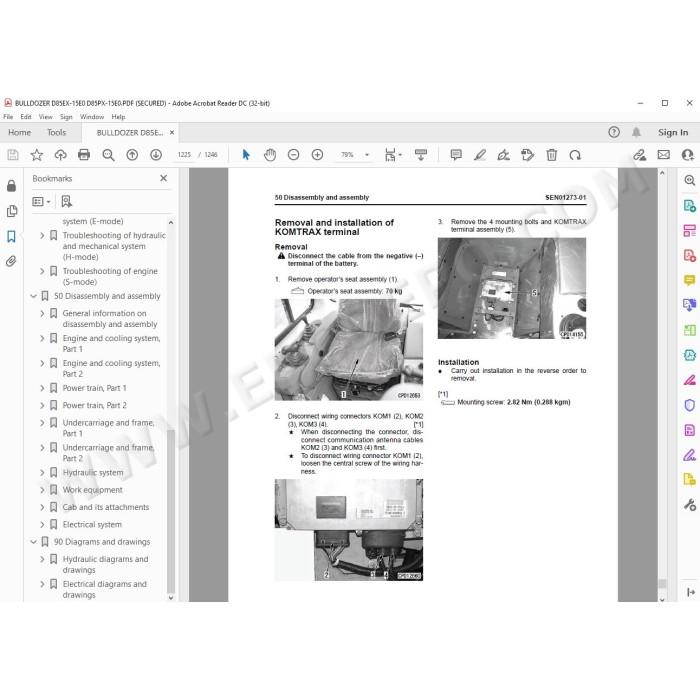700x700 pixels.
Task: Toggle the Bookmarks panel sidebar icon
Action: [11, 236]
